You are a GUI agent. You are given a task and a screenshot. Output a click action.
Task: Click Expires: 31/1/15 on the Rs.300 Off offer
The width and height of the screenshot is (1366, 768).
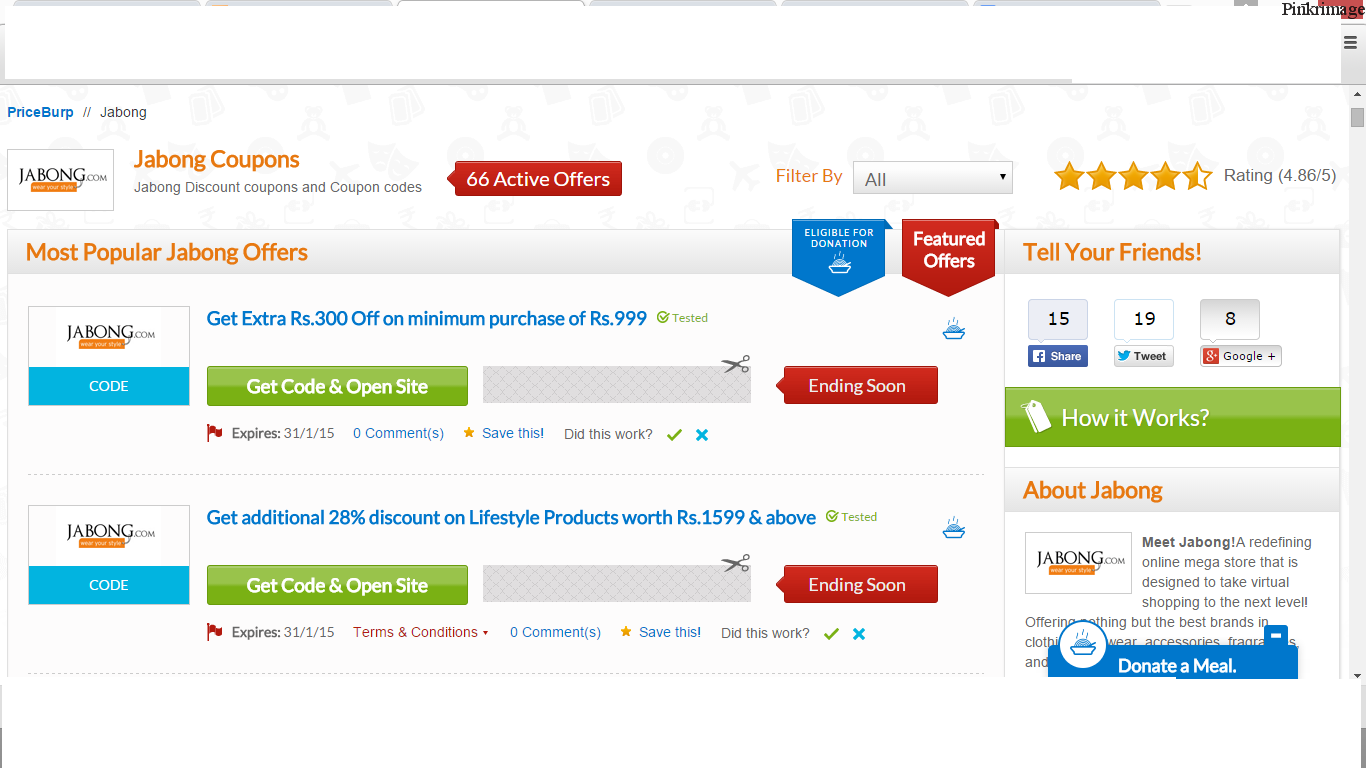283,433
